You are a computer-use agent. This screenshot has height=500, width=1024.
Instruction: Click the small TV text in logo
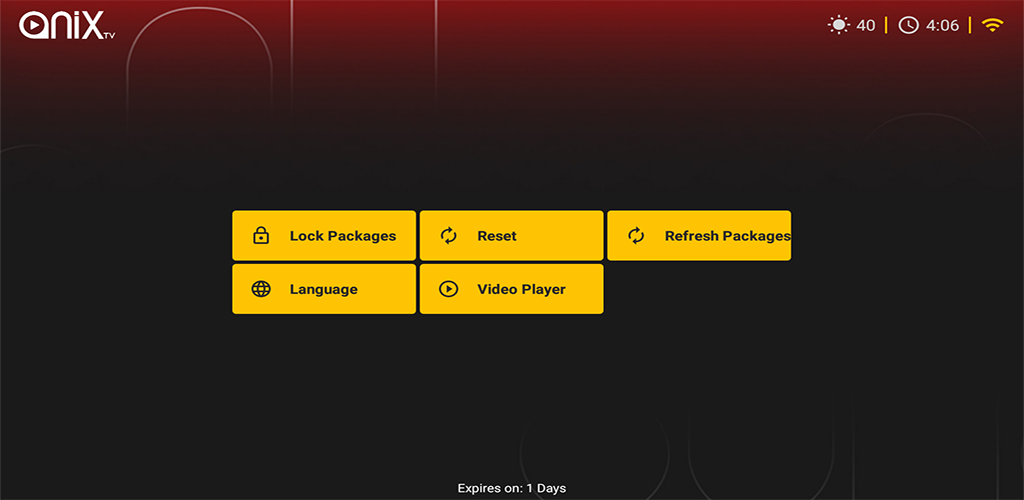click(x=109, y=37)
